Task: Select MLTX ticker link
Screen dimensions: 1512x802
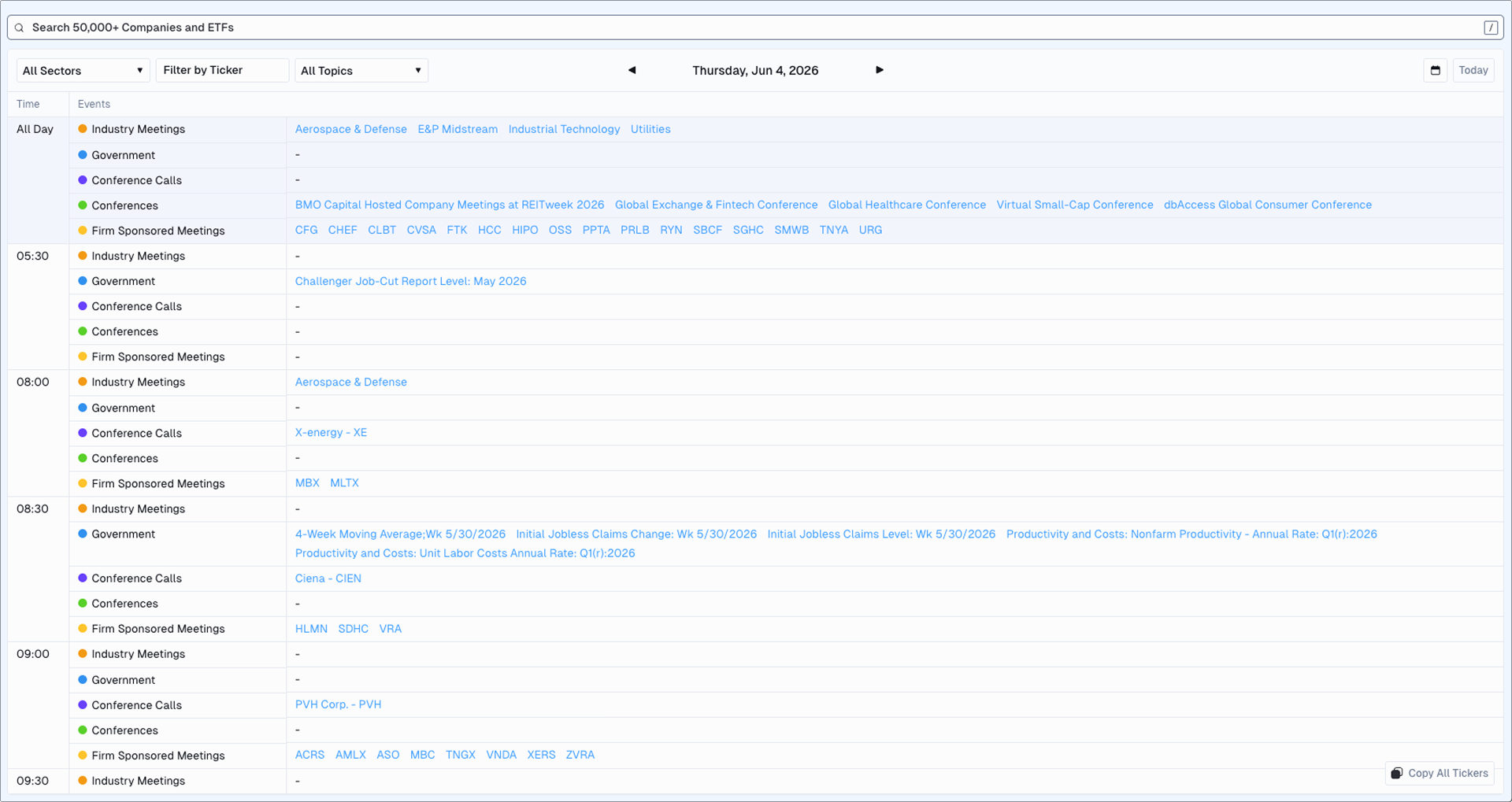Action: click(x=344, y=482)
